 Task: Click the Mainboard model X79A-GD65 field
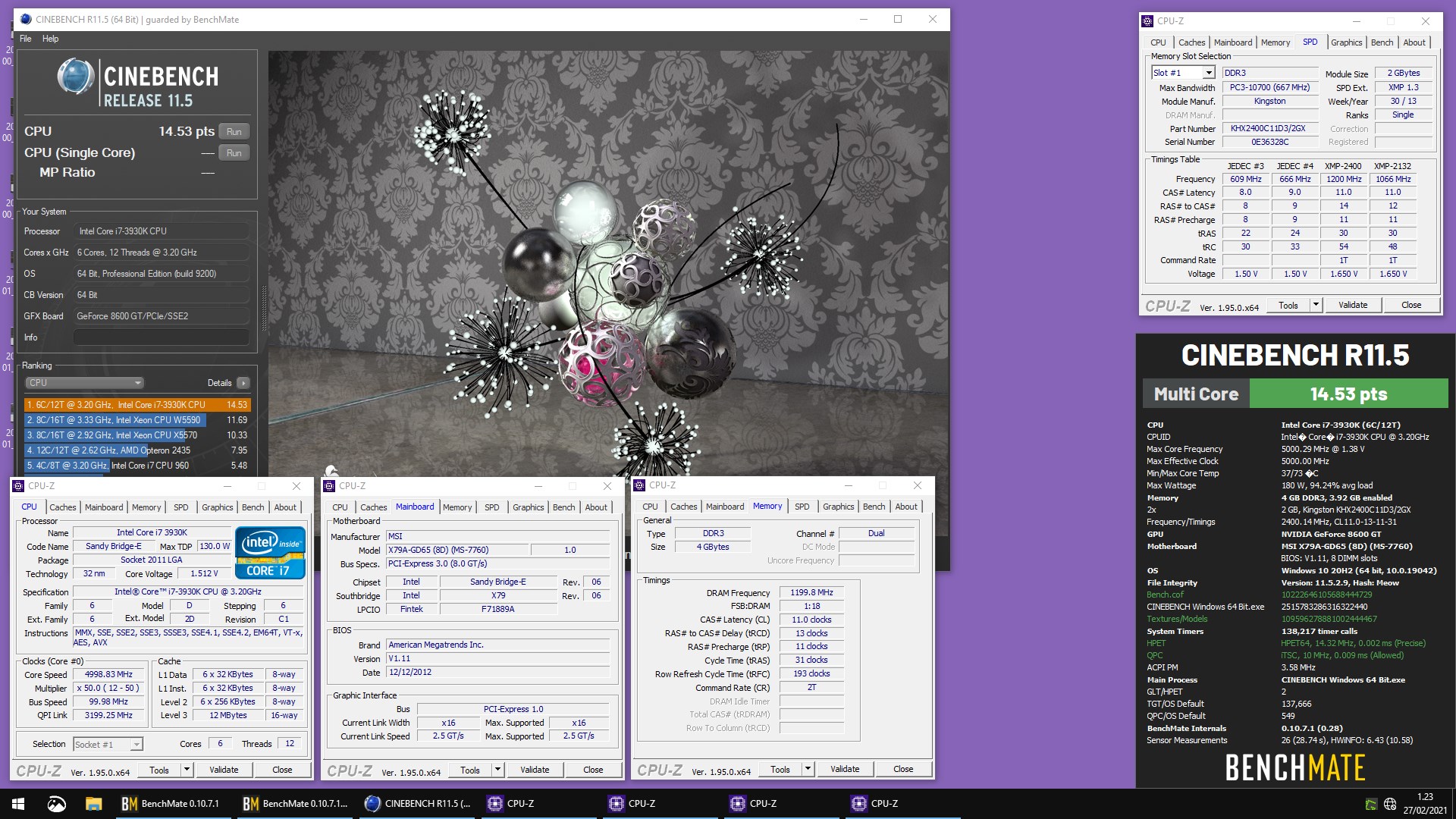(x=458, y=550)
